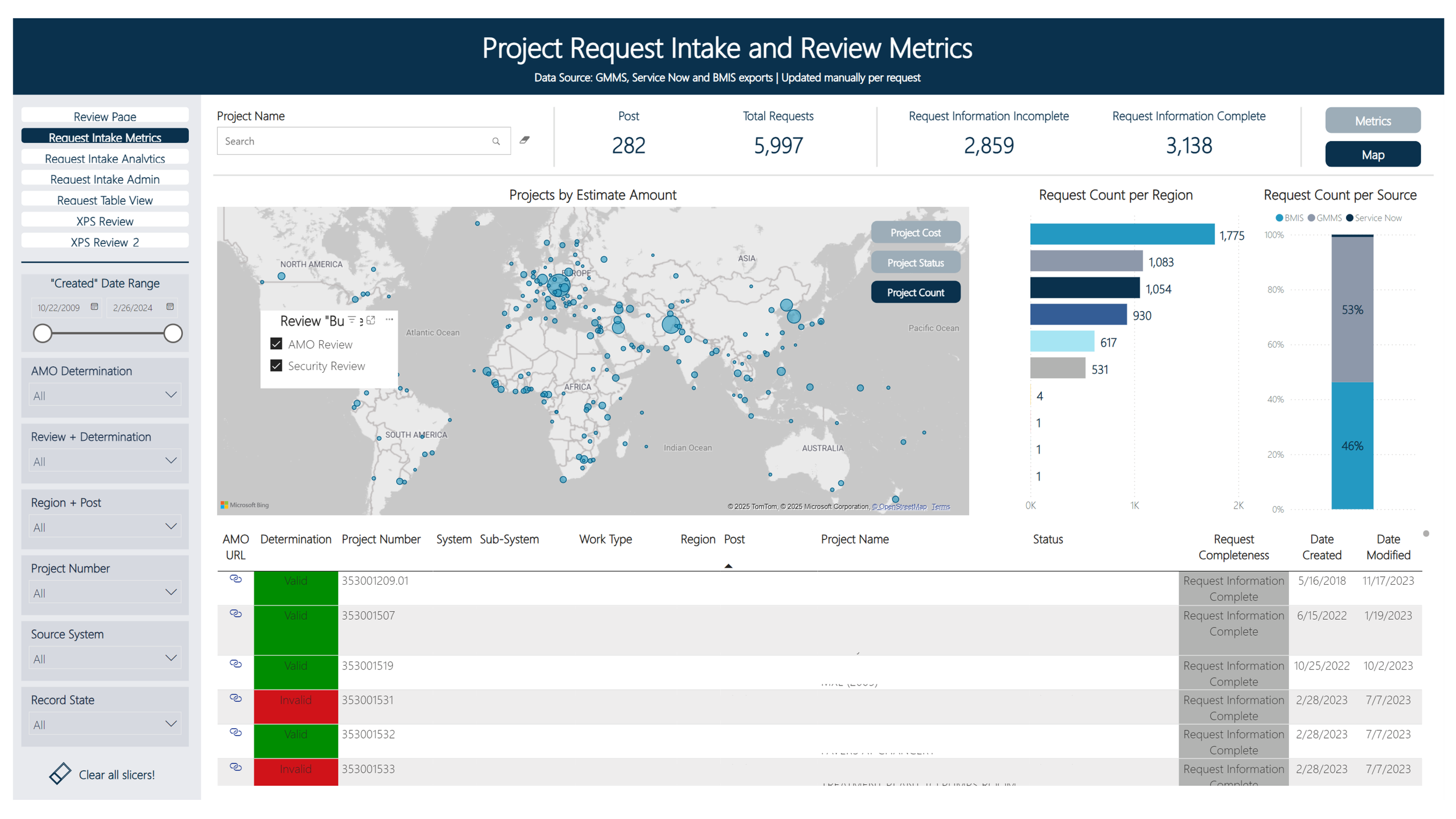The height and width of the screenshot is (819, 1456).
Task: Click the right handle of date range slider
Action: tap(172, 334)
